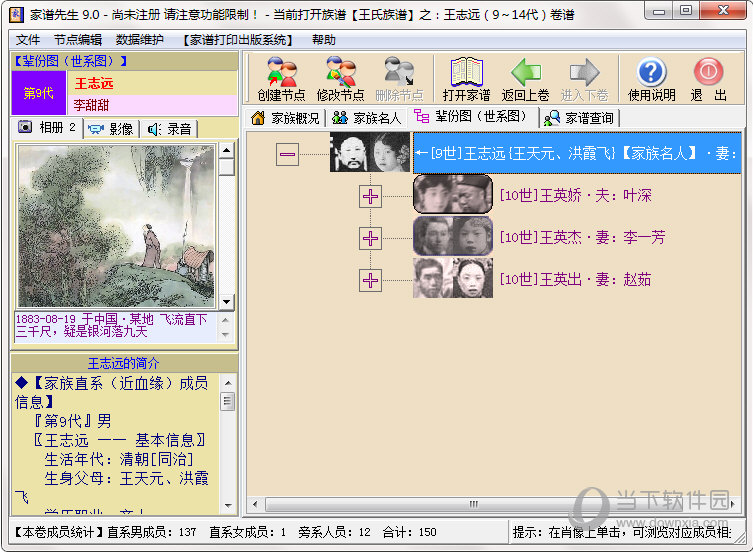The image size is (753, 552).
Task: Click 简介 panel scrollbar down arrow
Action: tap(228, 505)
